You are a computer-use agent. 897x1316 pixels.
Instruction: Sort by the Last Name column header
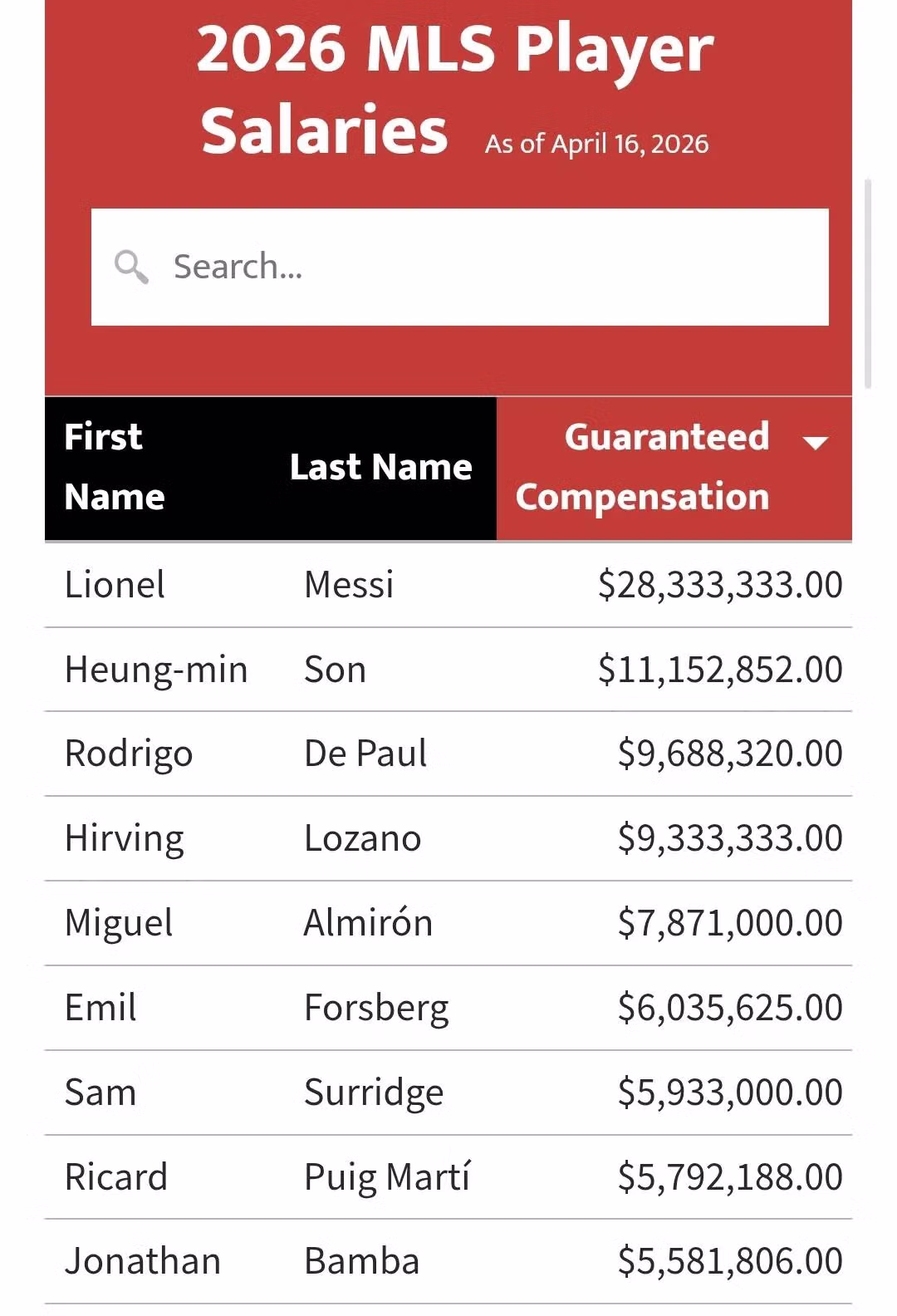381,467
